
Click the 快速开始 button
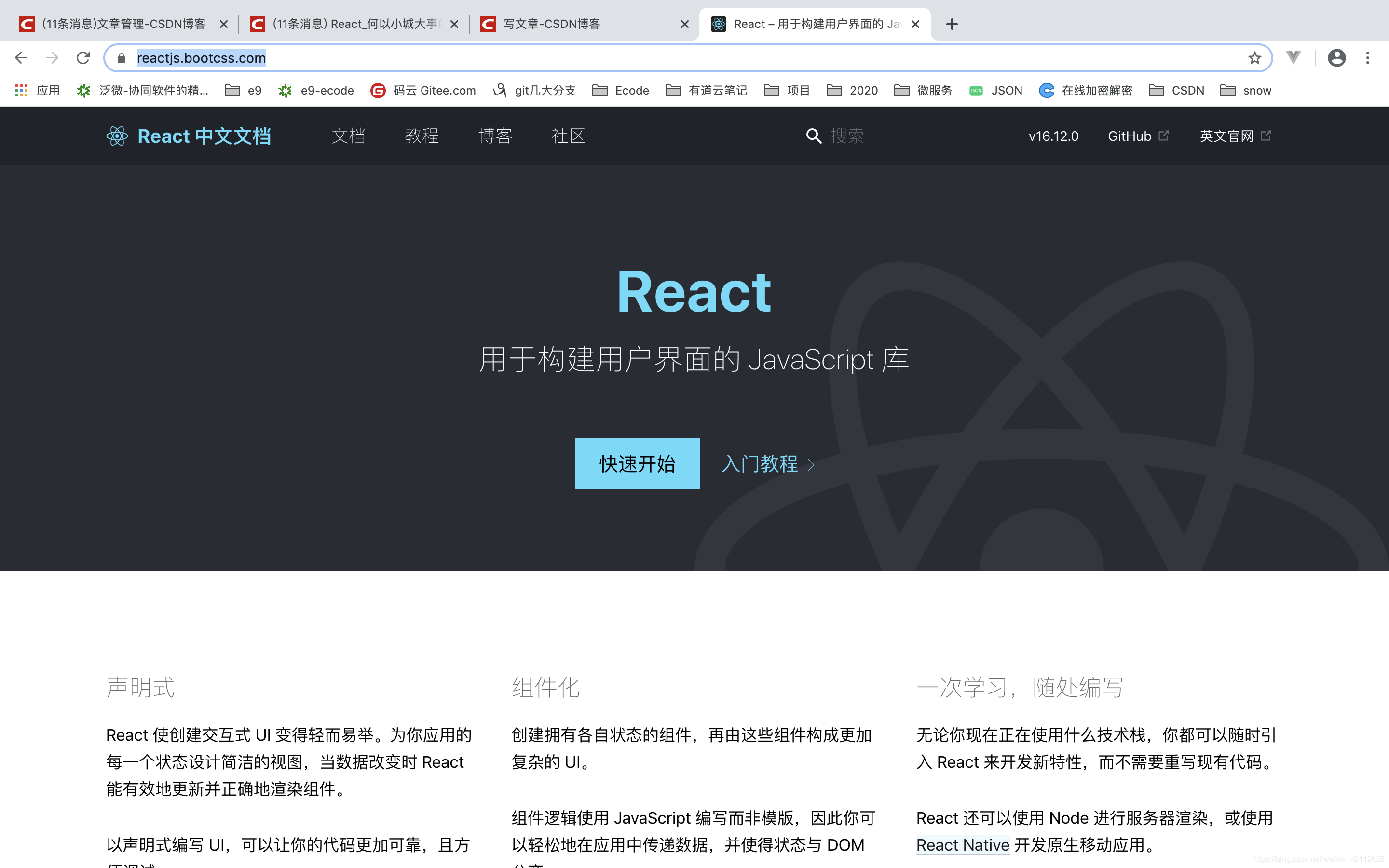click(x=637, y=463)
